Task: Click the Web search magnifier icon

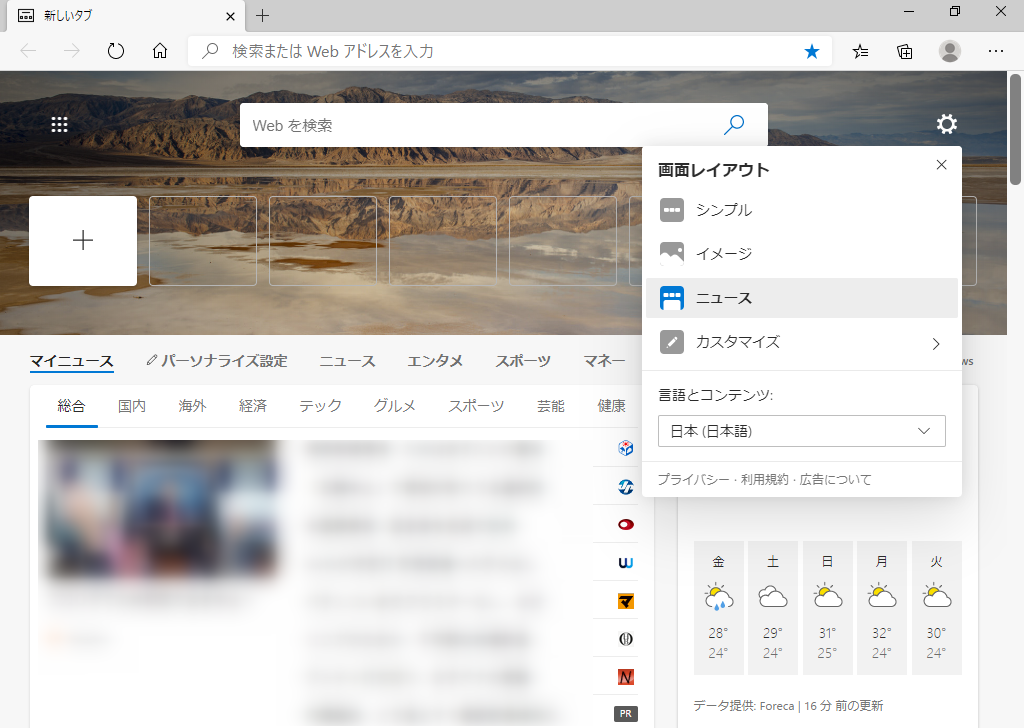Action: [x=734, y=125]
